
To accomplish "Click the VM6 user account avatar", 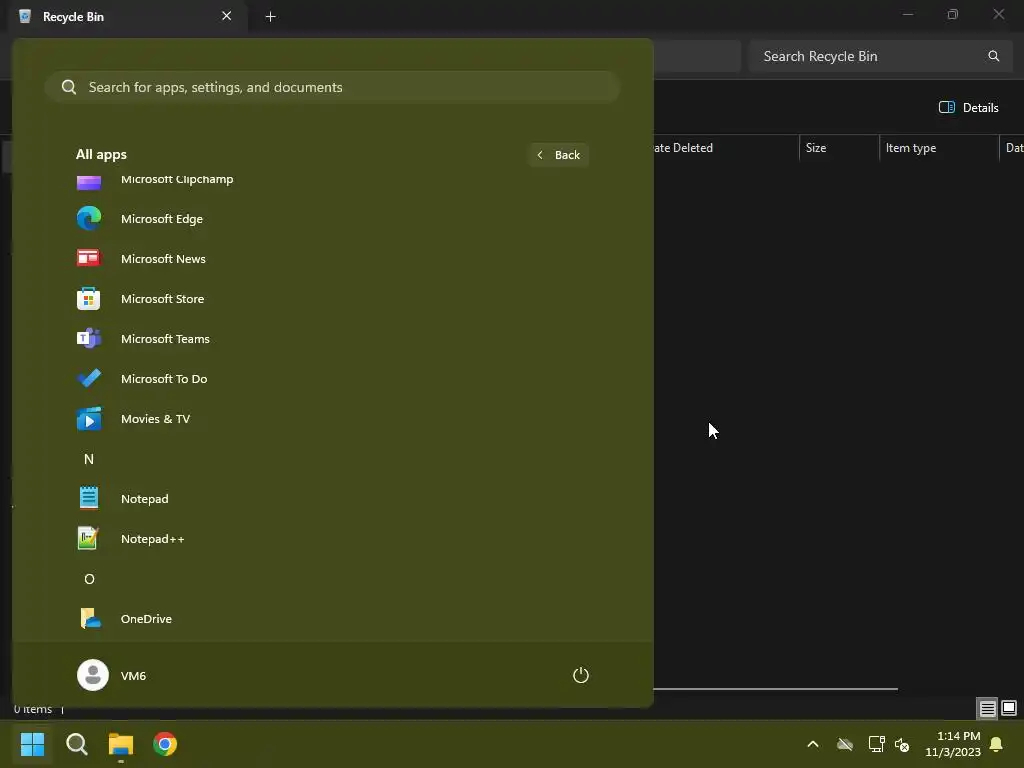I will (93, 675).
